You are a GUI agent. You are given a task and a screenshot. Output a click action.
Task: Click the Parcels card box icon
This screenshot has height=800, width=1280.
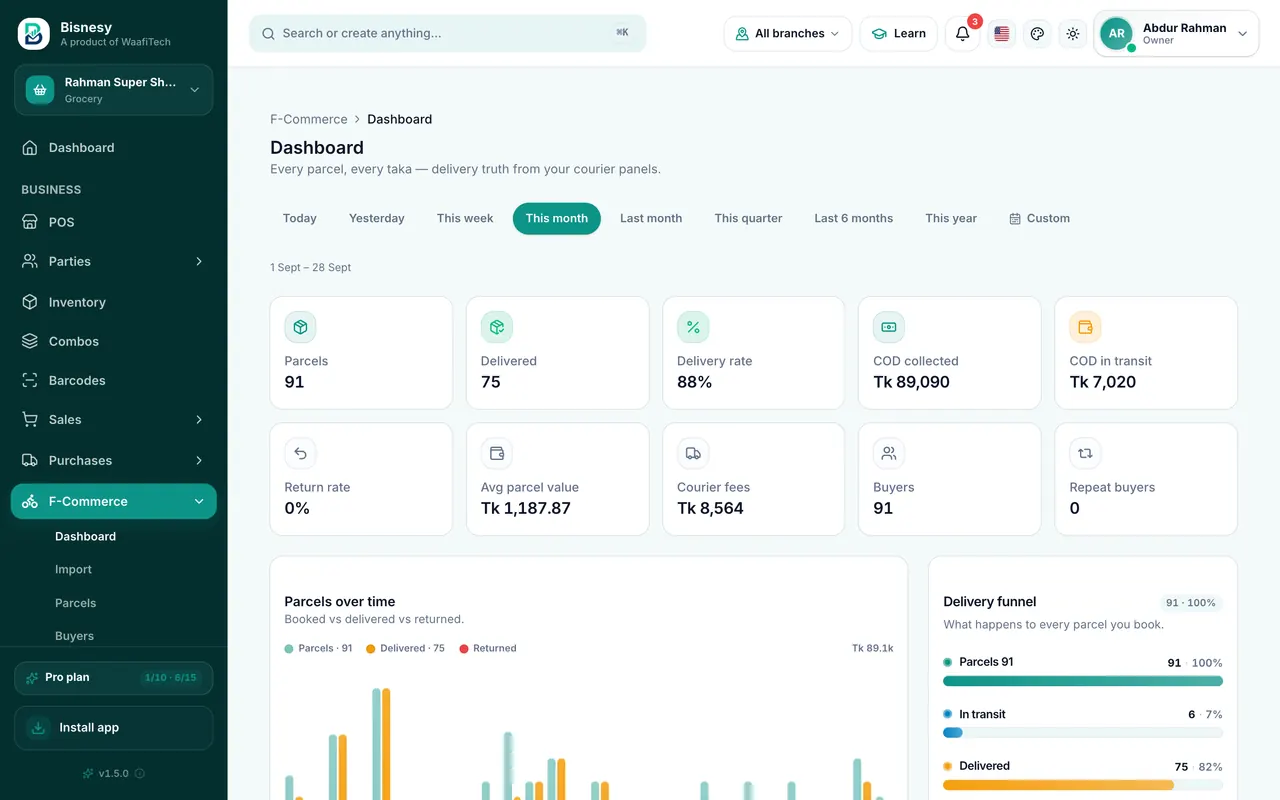pyautogui.click(x=300, y=327)
